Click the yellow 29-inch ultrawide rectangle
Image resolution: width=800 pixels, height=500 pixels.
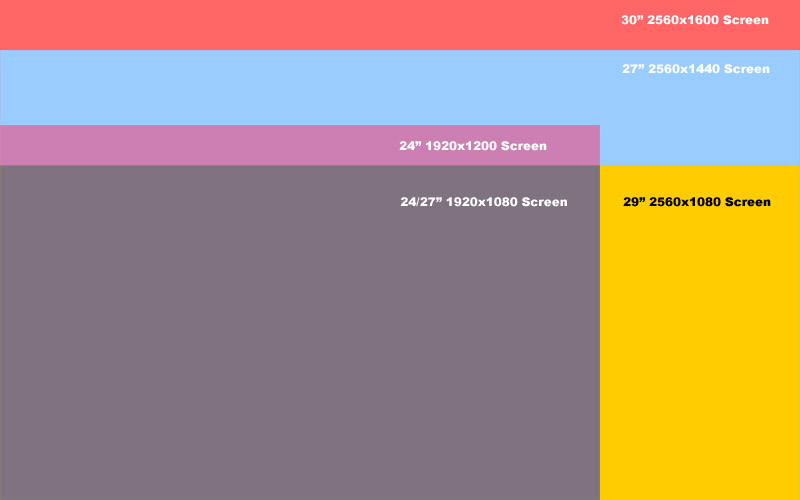[700, 350]
